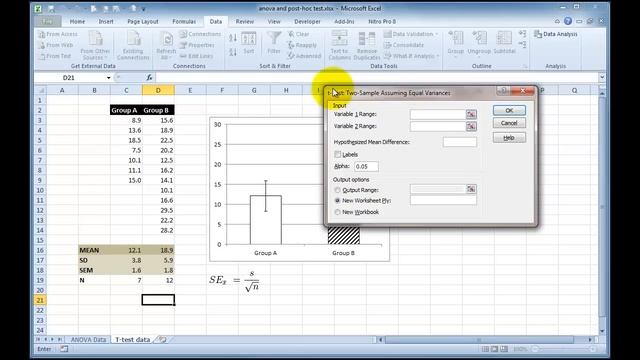Insert a new worksheet tab icon
640x360 pixels.
point(162,340)
